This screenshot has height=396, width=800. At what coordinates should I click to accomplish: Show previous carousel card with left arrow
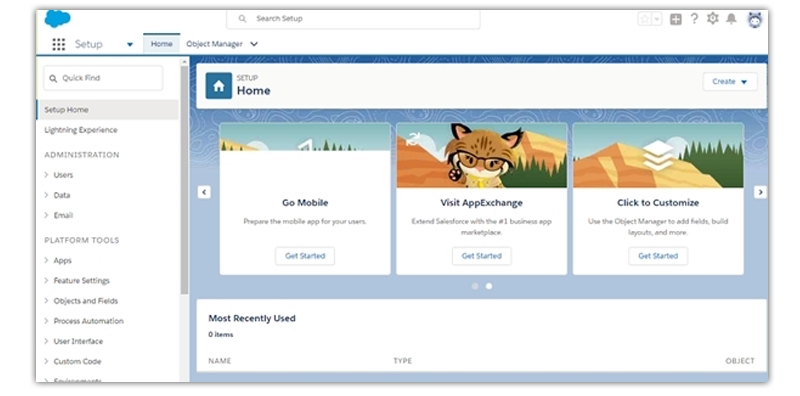tap(204, 192)
